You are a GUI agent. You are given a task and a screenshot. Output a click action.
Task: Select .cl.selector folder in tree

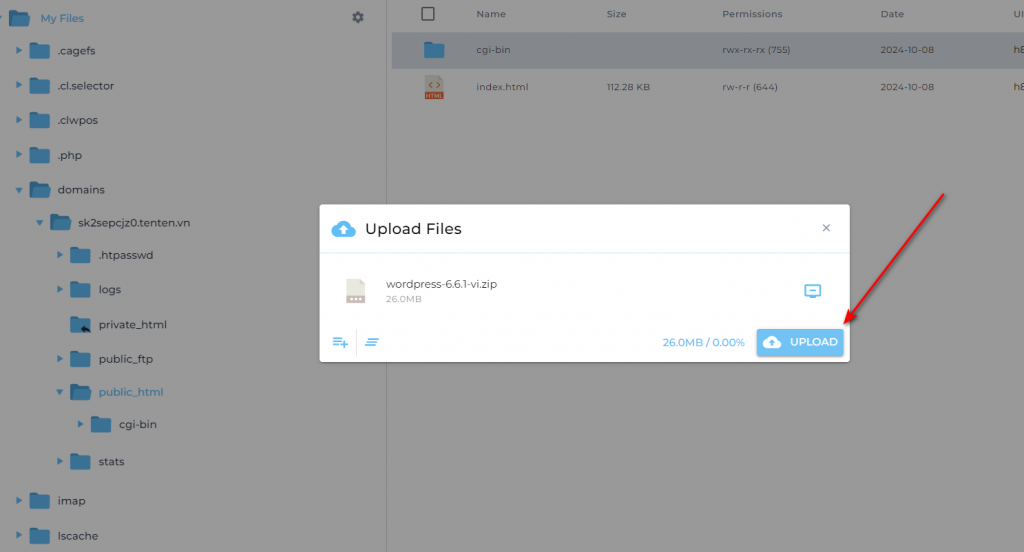point(86,86)
